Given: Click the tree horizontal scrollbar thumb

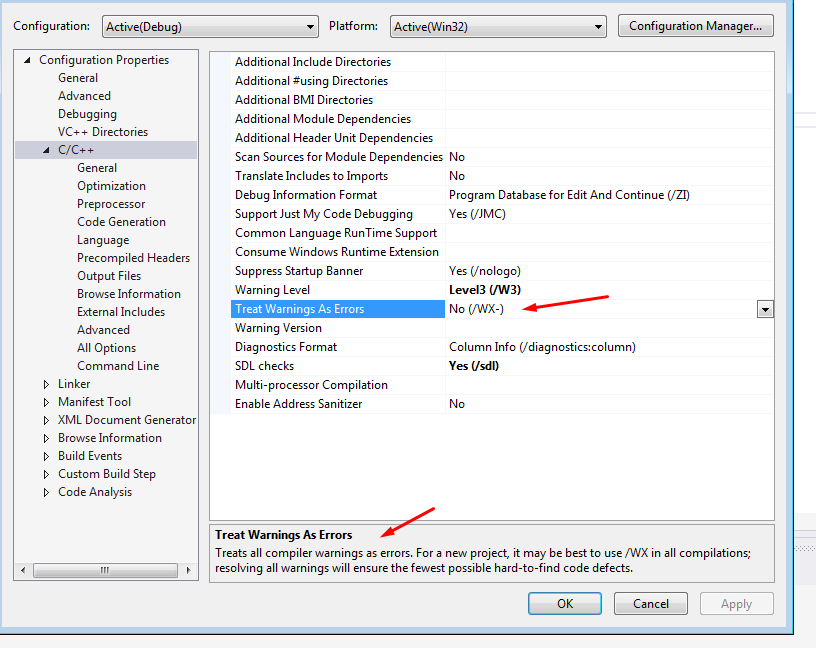Looking at the screenshot, I should 105,570.
